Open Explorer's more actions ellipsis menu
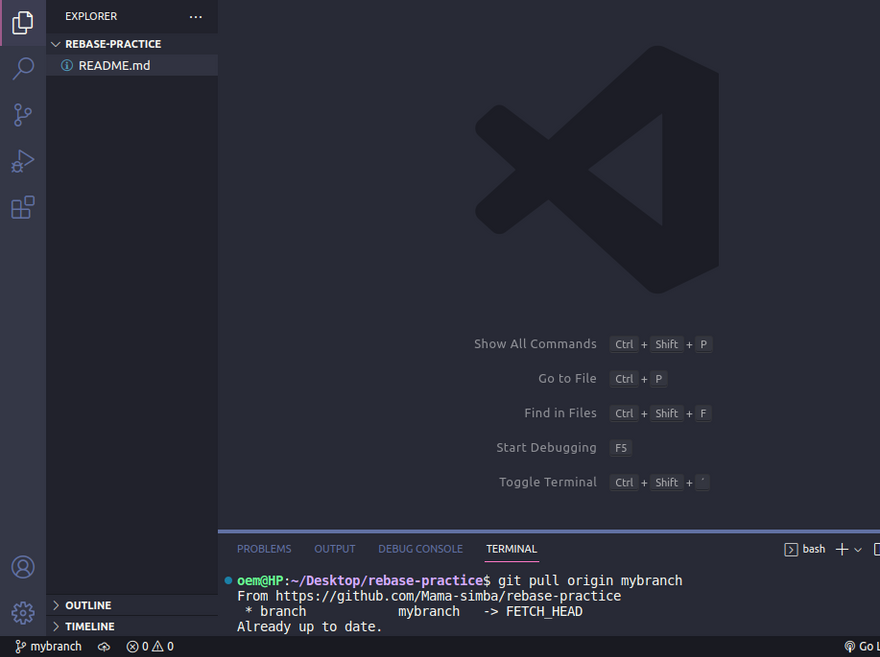The width and height of the screenshot is (880, 657). (x=195, y=17)
